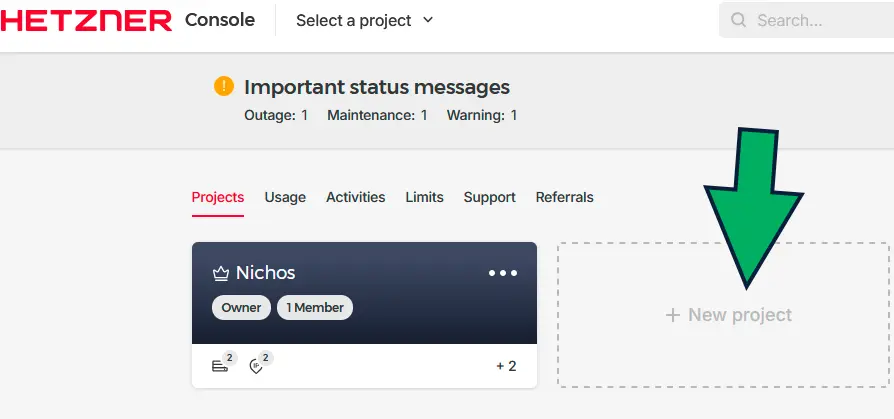Click the crown icon next to Nichos
This screenshot has height=419, width=894.
221,274
